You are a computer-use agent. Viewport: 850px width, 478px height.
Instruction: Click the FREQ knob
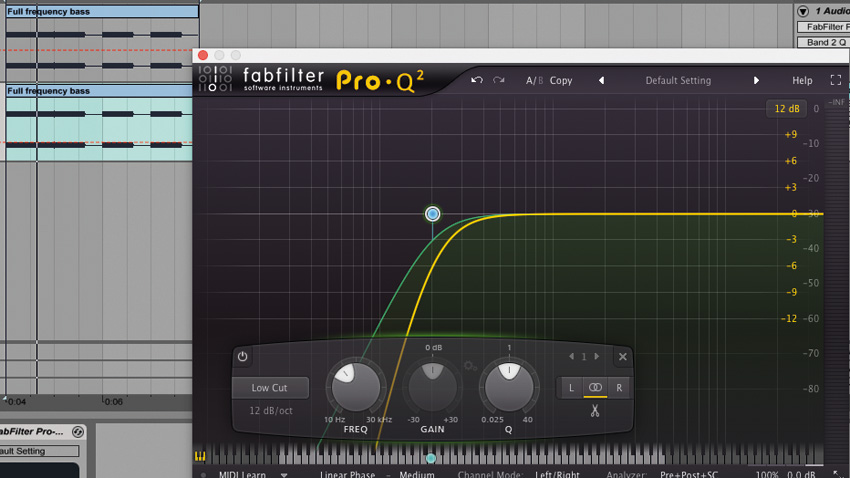click(x=356, y=387)
